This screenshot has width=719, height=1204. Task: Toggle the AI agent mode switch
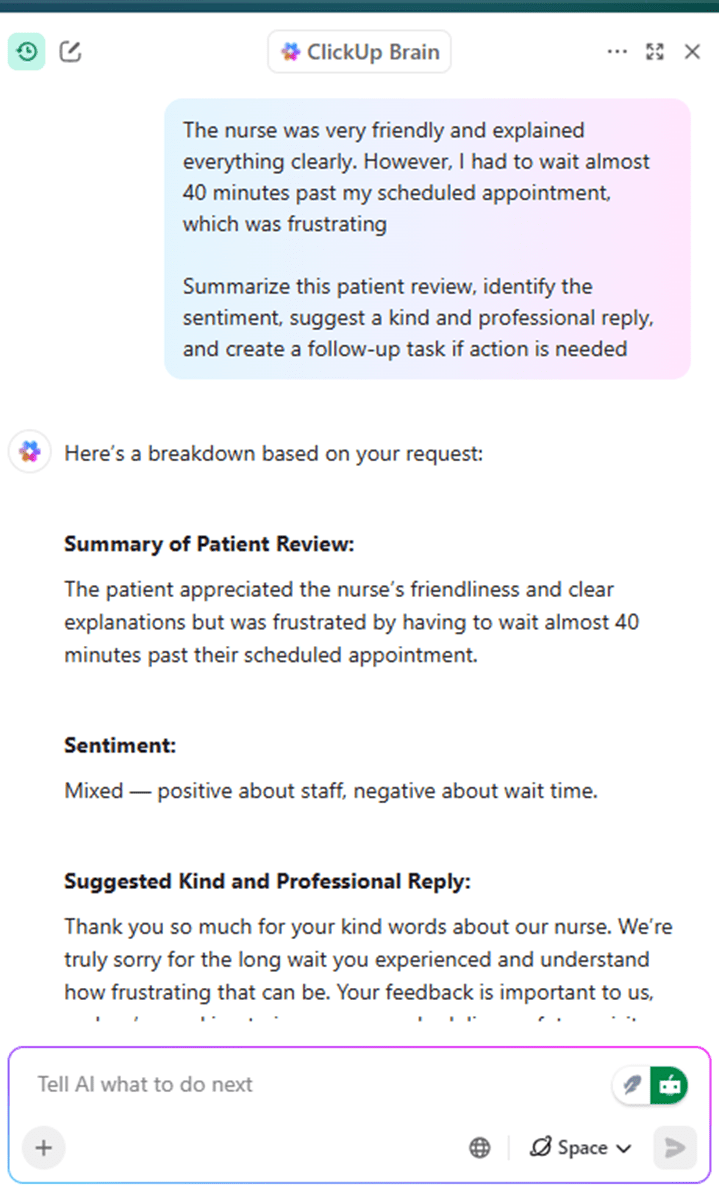click(668, 1084)
